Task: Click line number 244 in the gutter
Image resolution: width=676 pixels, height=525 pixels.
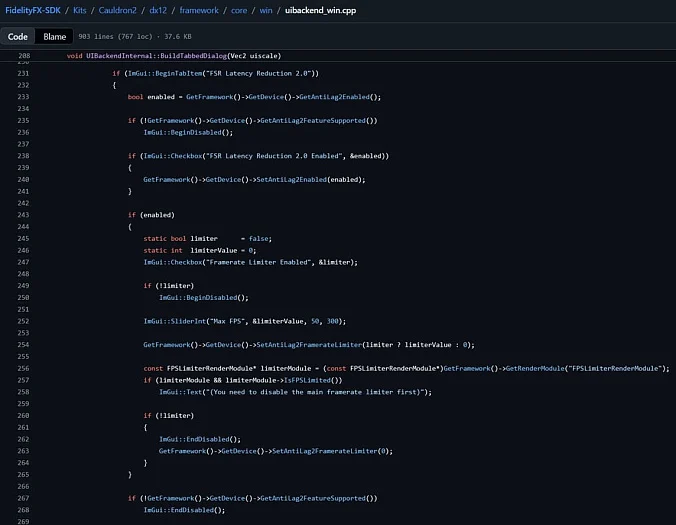Action: (23, 227)
